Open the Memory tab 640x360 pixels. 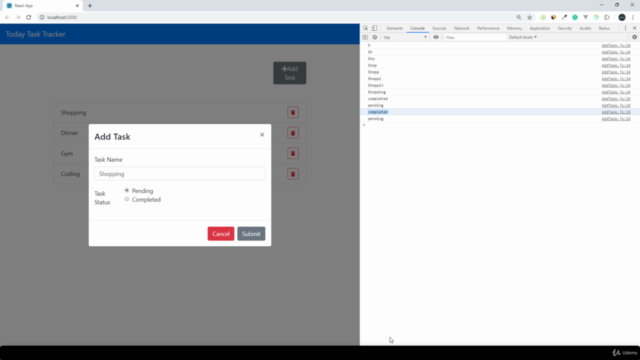pyautogui.click(x=514, y=28)
